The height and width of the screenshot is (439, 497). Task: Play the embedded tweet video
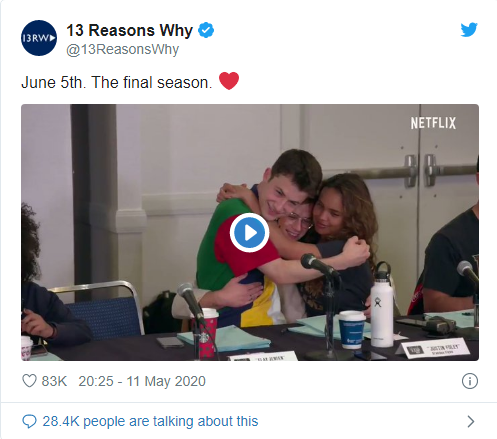249,233
